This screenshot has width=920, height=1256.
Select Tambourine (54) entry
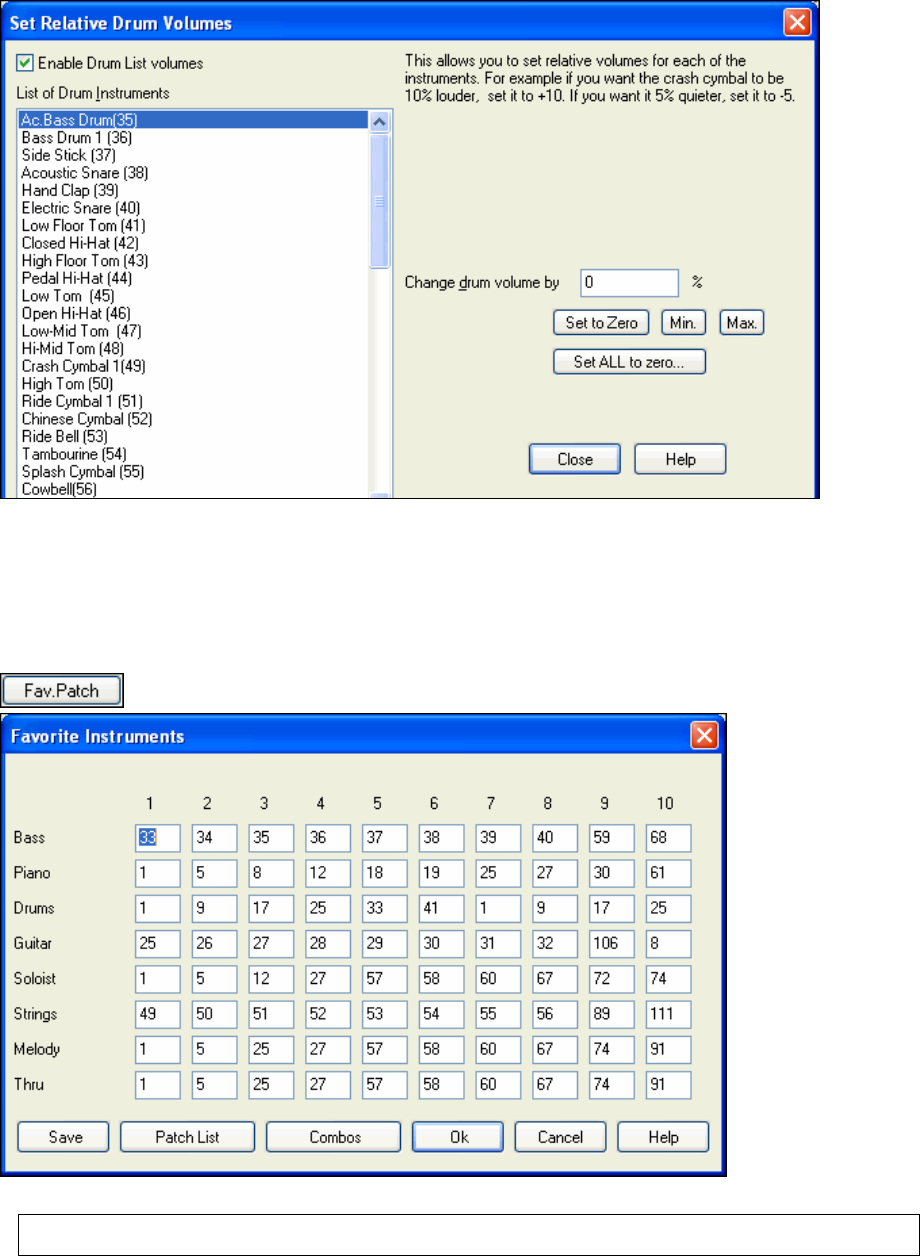193,453
